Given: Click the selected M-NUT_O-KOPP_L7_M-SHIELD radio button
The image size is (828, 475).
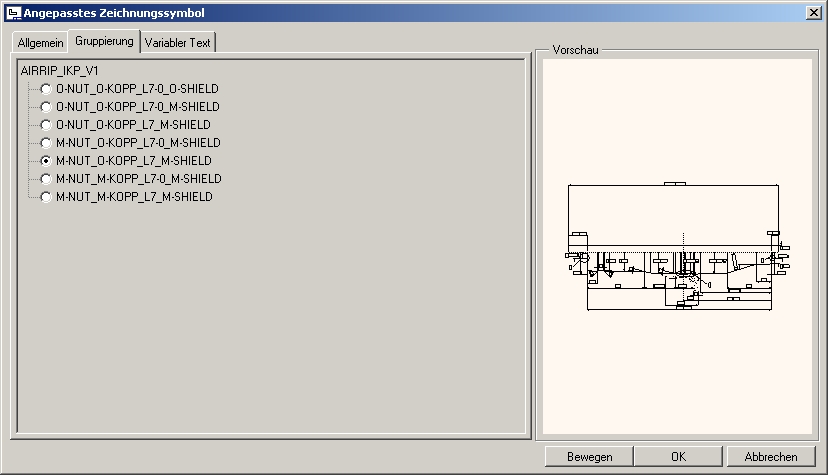Looking at the screenshot, I should 46,161.
